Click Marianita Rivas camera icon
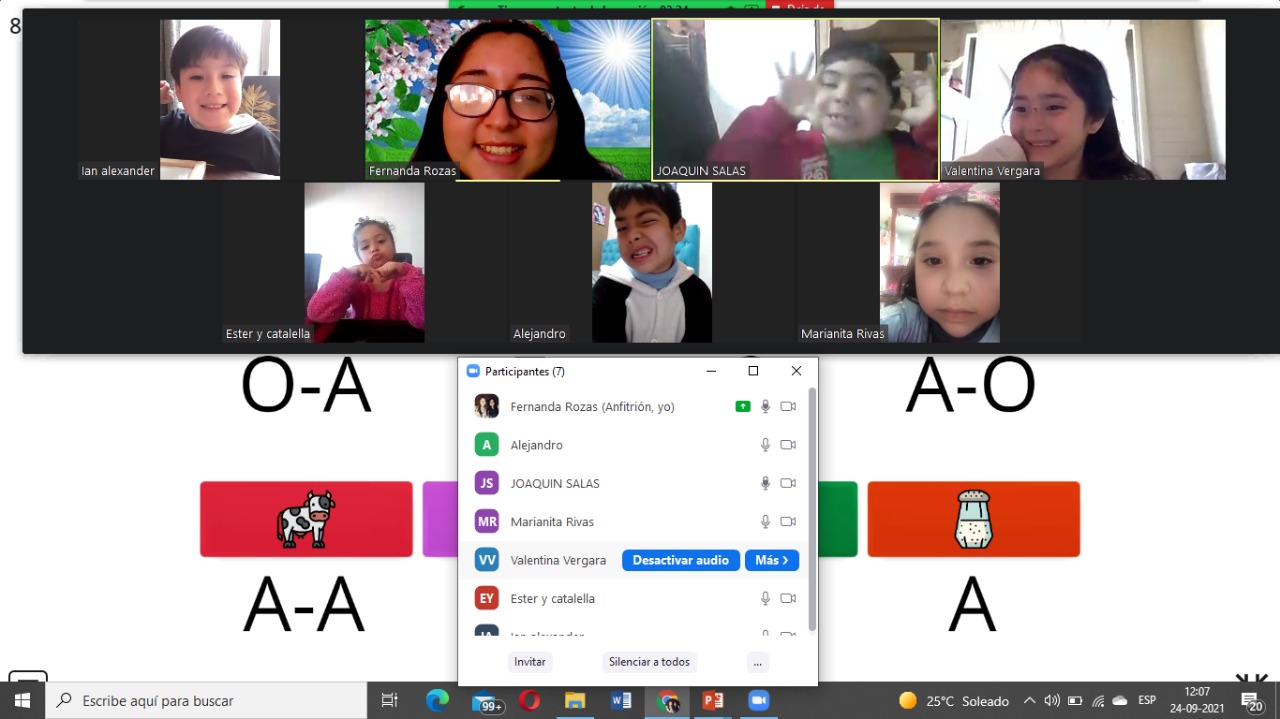Viewport: 1280px width, 719px height. tap(788, 521)
